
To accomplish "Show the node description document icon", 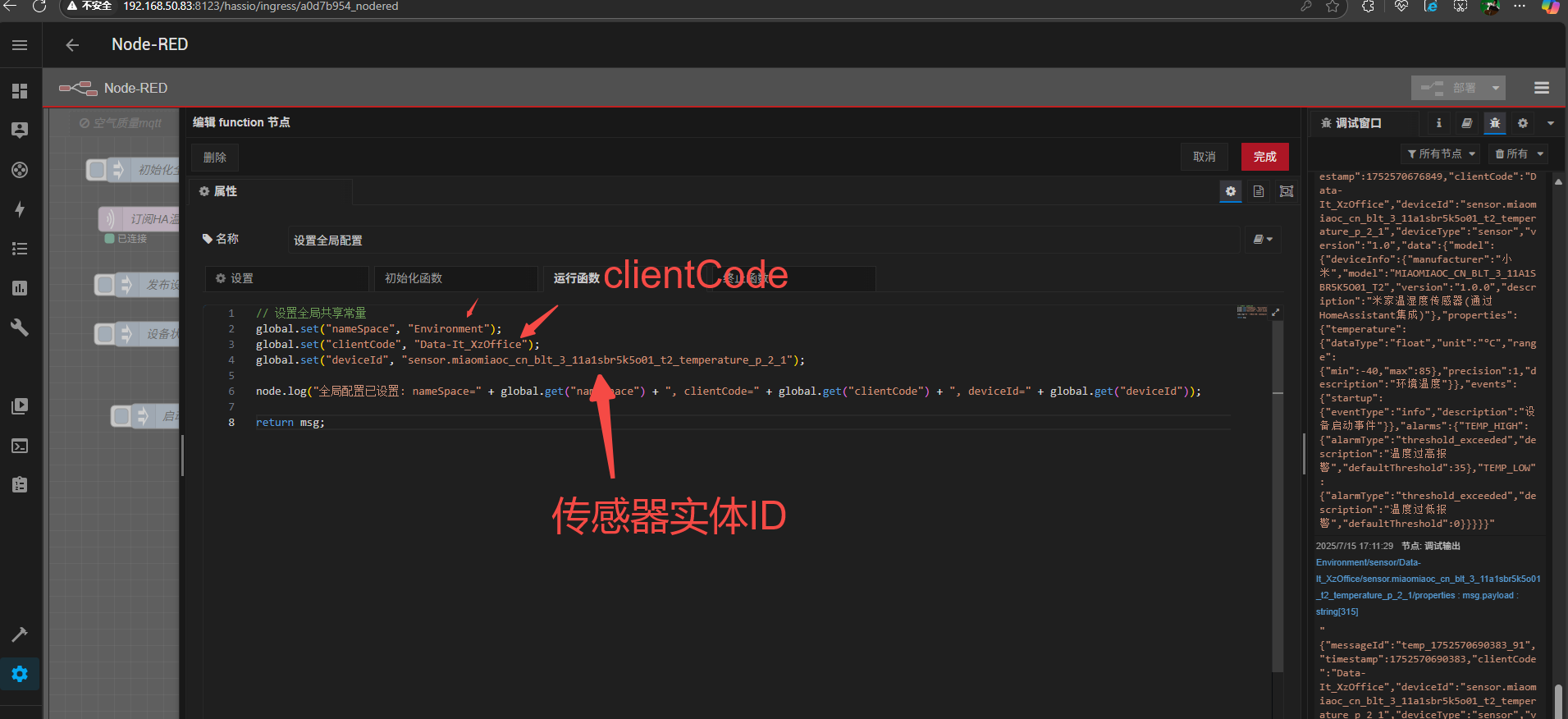I will point(1258,191).
